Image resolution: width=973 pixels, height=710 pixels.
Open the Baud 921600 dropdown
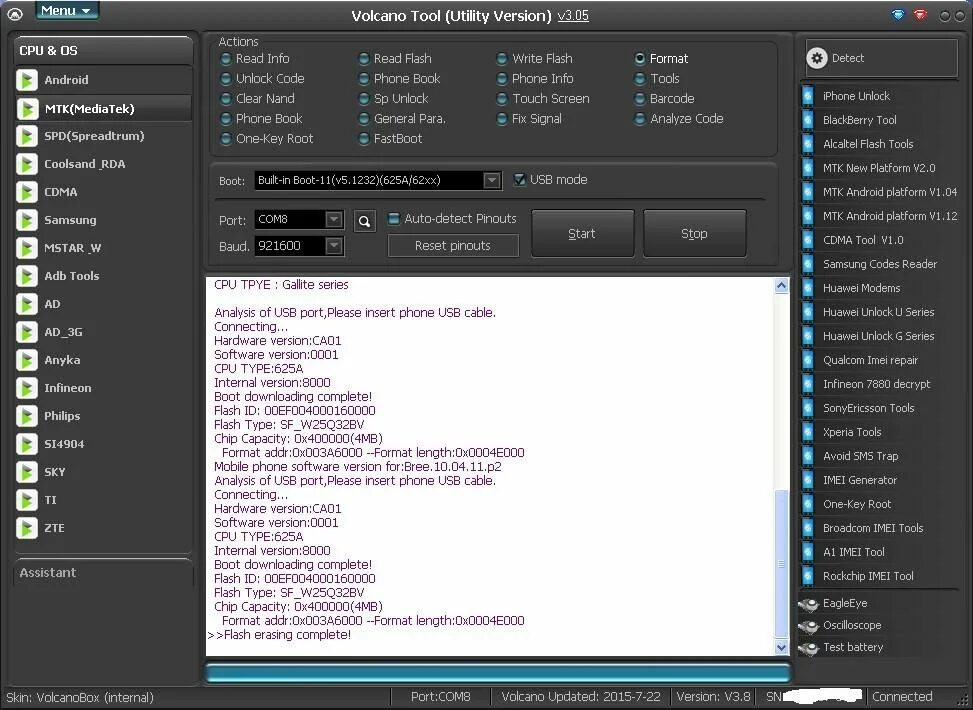click(334, 246)
